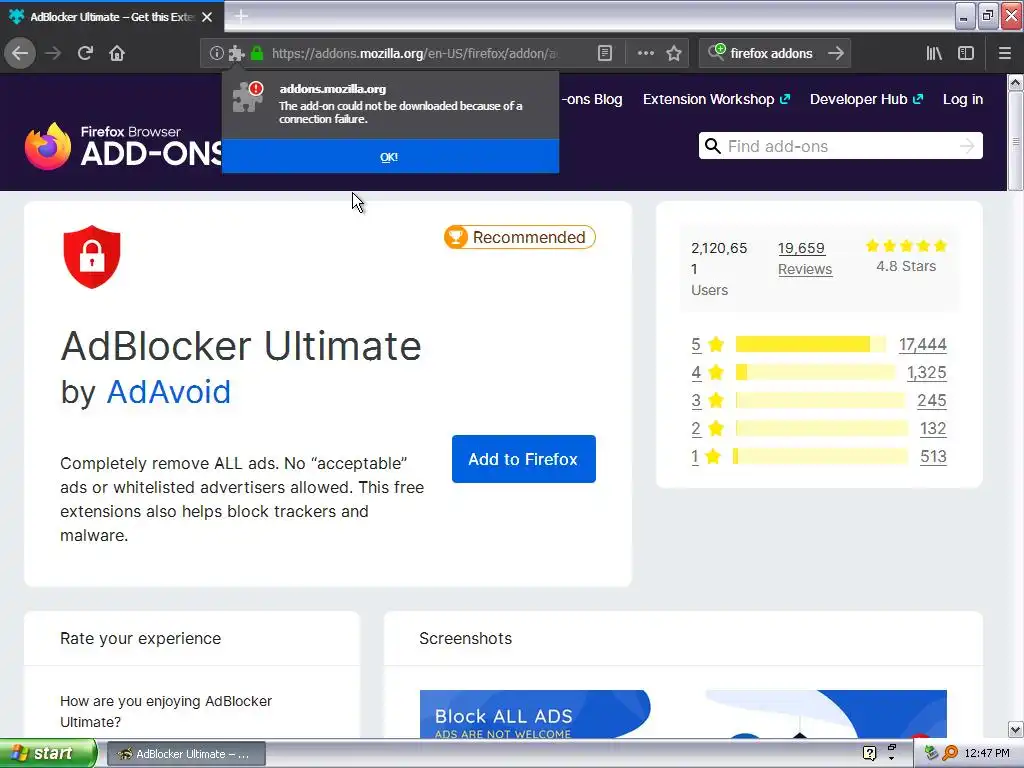The image size is (1024, 768).
Task: Click the arrow in Find add-ons field
Action: 967,146
